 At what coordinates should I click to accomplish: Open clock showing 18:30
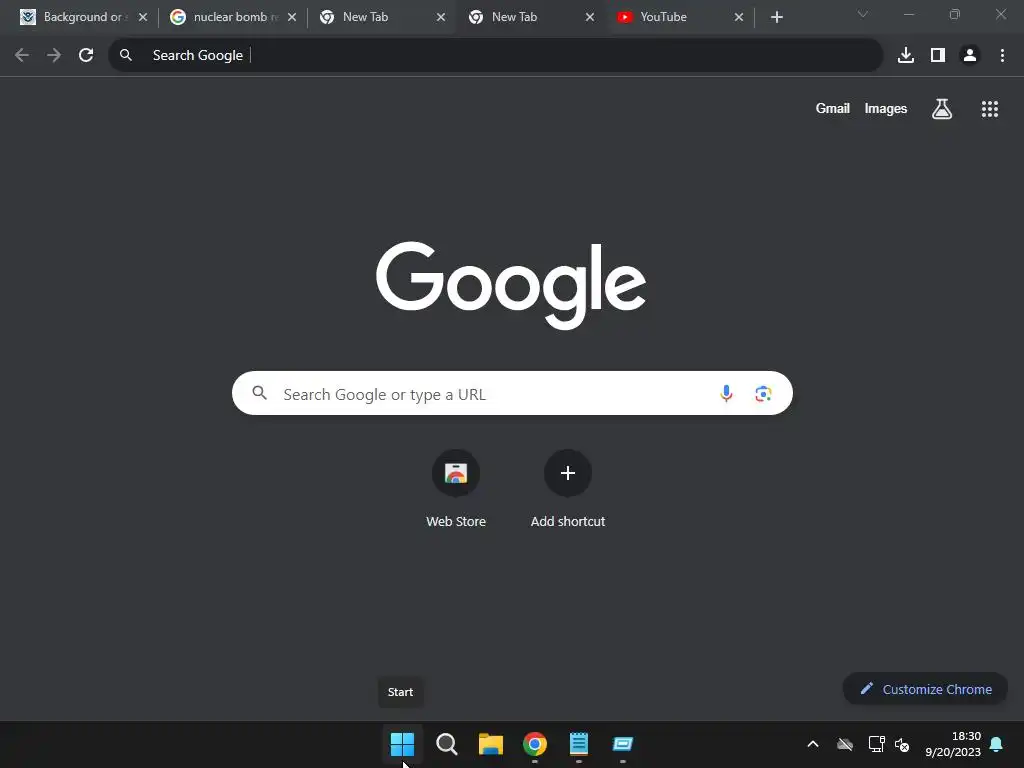coord(953,744)
